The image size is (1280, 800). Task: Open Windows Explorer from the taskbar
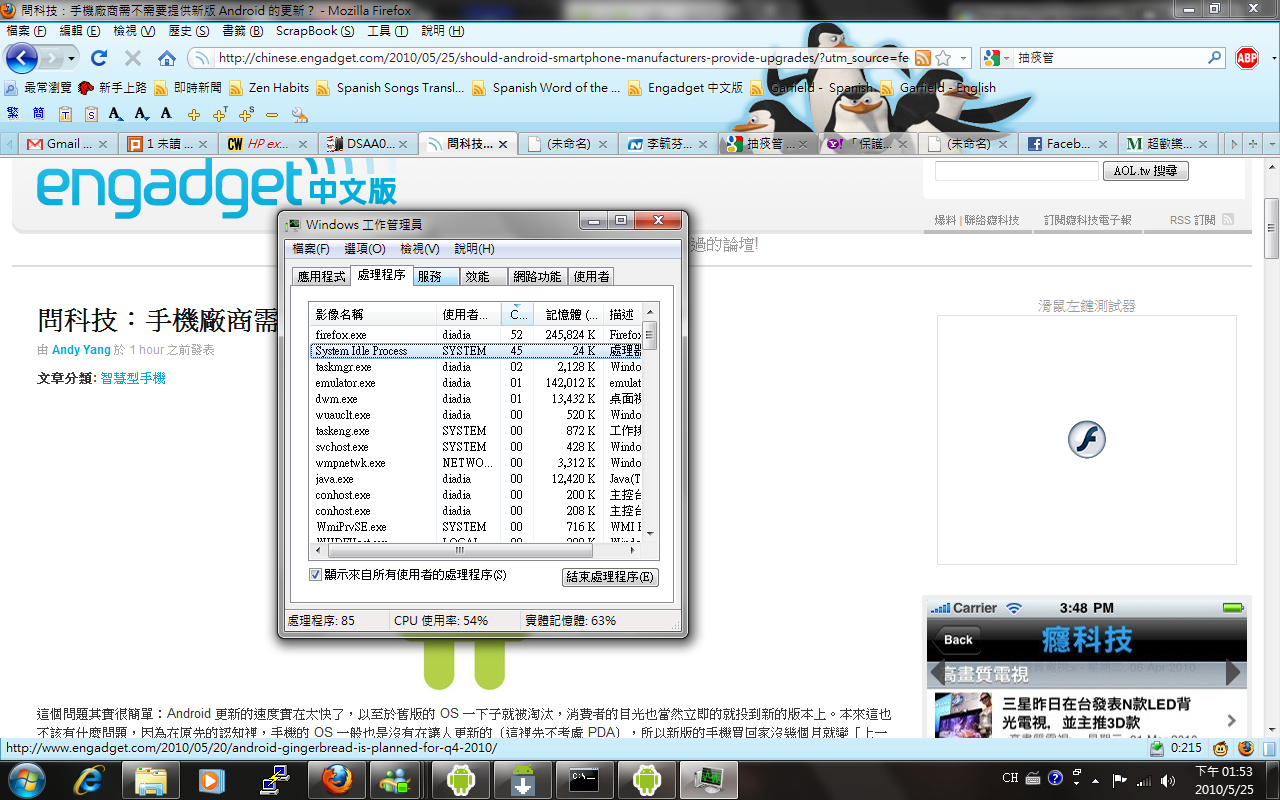pos(151,779)
